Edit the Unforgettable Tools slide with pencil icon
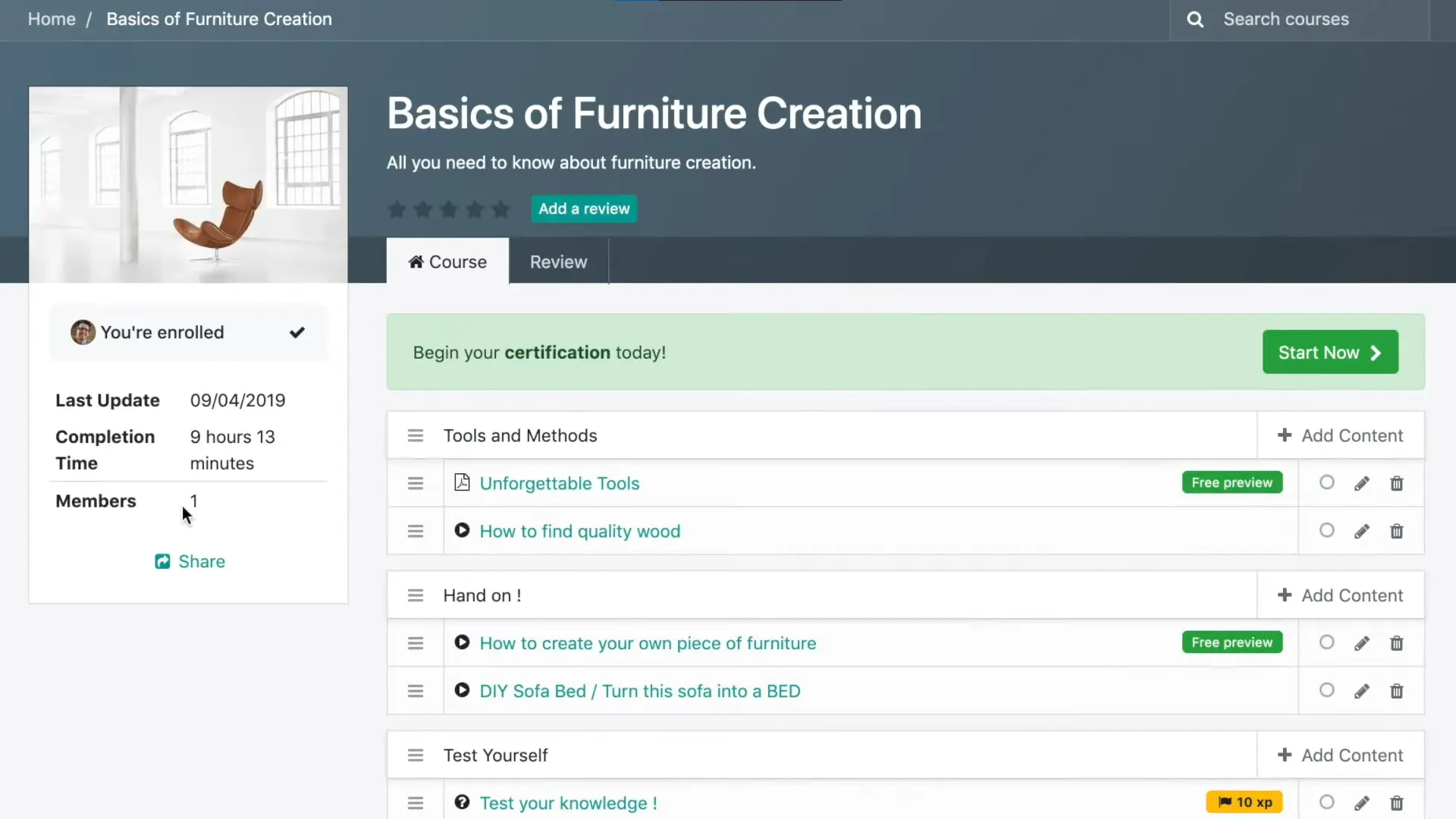 pyautogui.click(x=1362, y=484)
